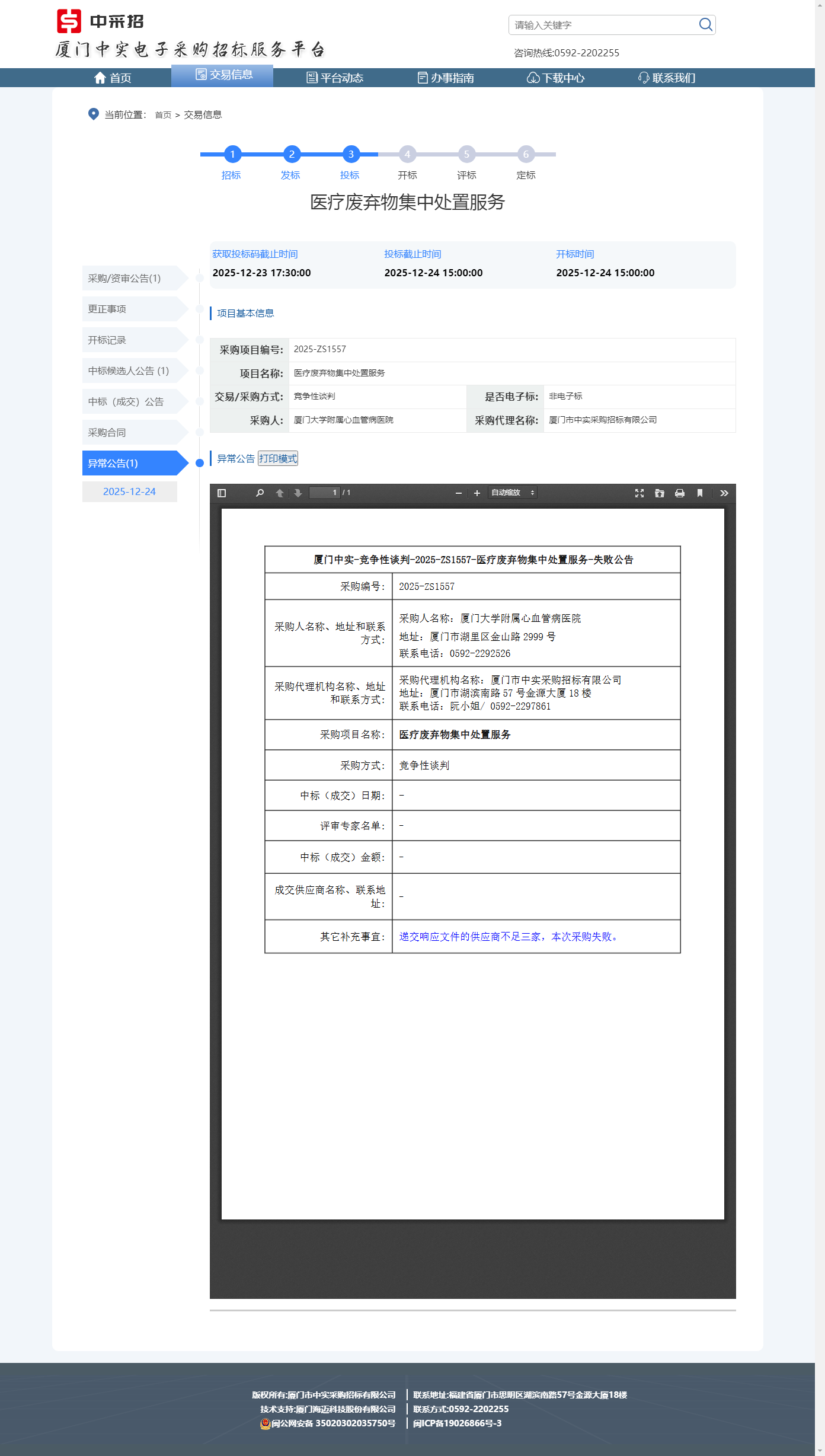The width and height of the screenshot is (825, 1456).
Task: Click the hotline 咨询热线:0592-2202255 text
Action: [x=567, y=53]
